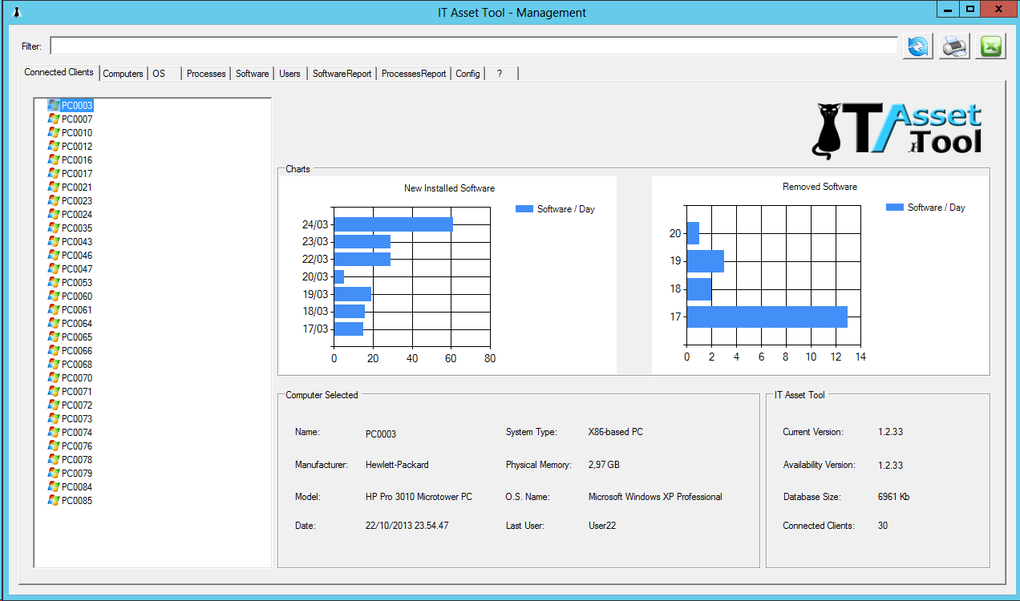Open the ? help tab
The height and width of the screenshot is (601, 1020).
(x=502, y=73)
